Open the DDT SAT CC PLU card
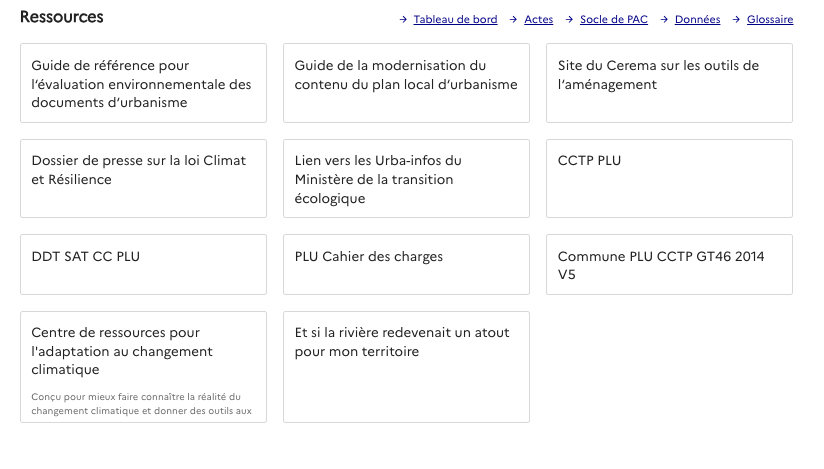This screenshot has height=469, width=824. click(x=143, y=264)
